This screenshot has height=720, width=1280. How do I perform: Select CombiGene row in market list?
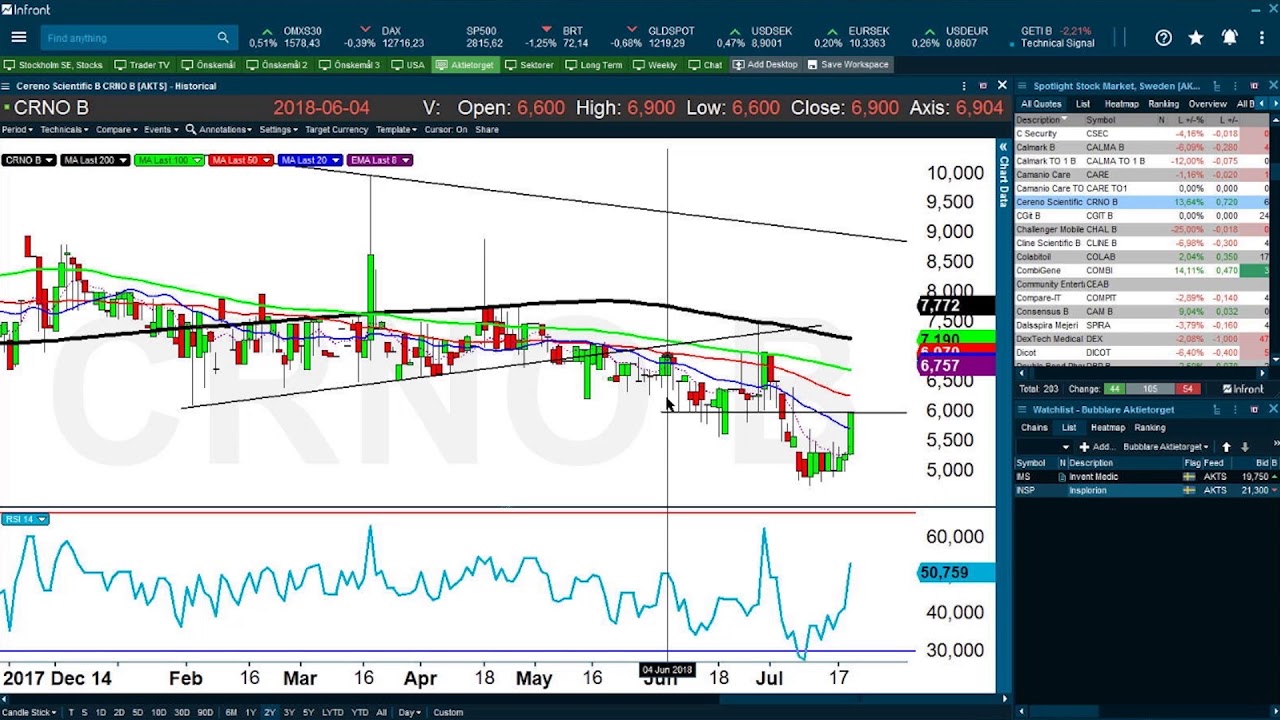[x=1141, y=270]
